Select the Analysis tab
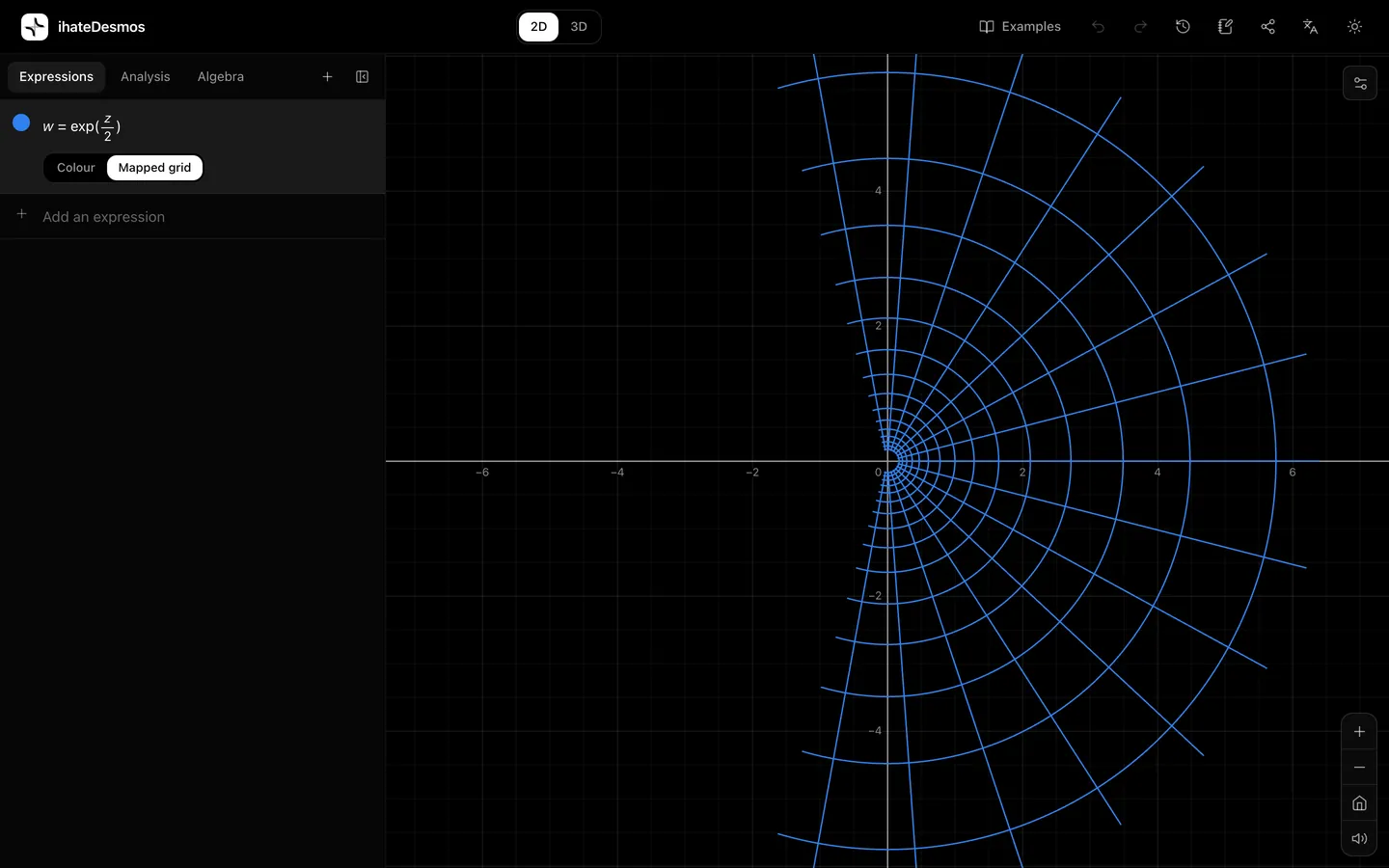Screen dimensions: 1389x868 (145, 77)
